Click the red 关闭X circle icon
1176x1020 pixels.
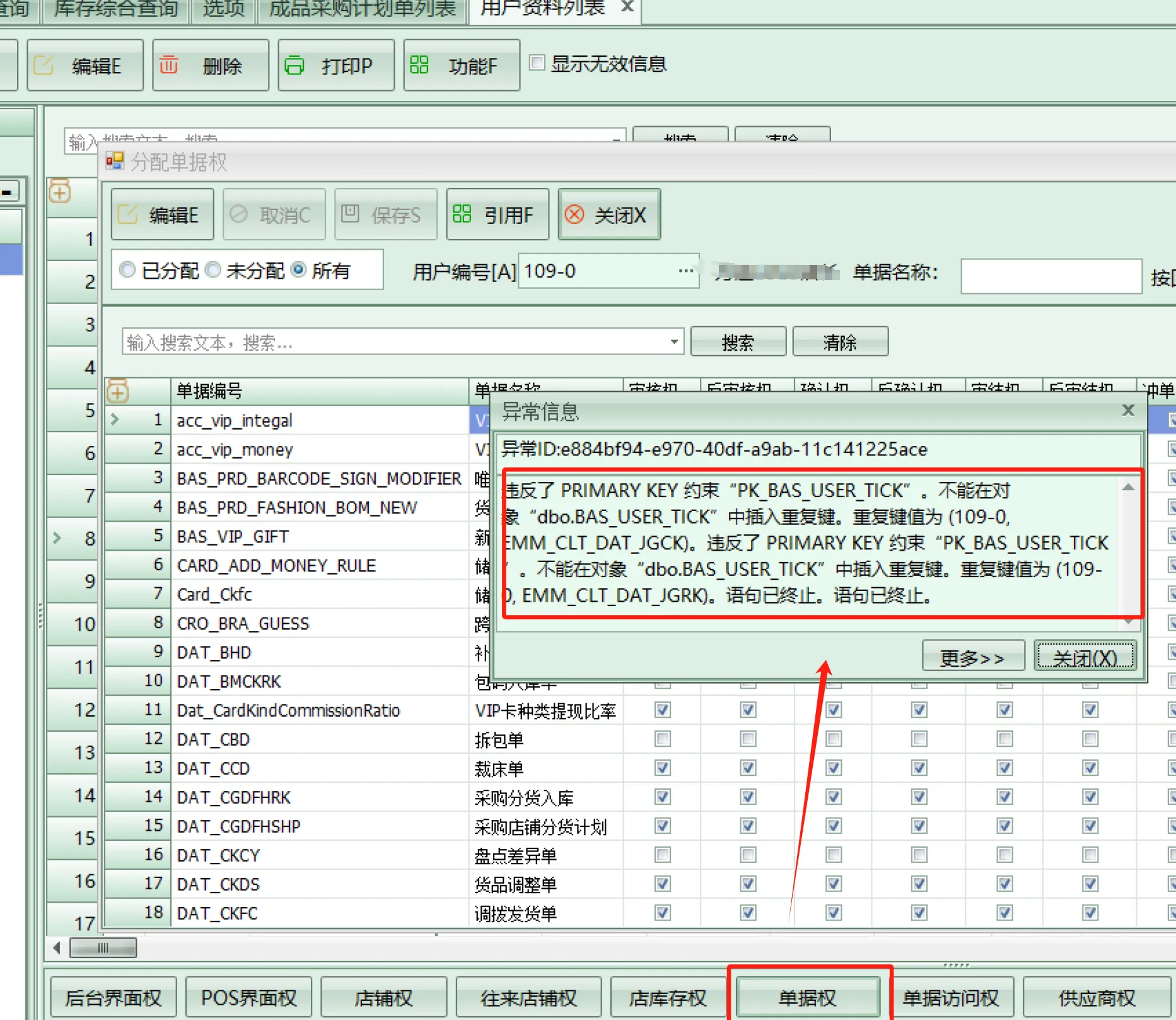tap(574, 214)
